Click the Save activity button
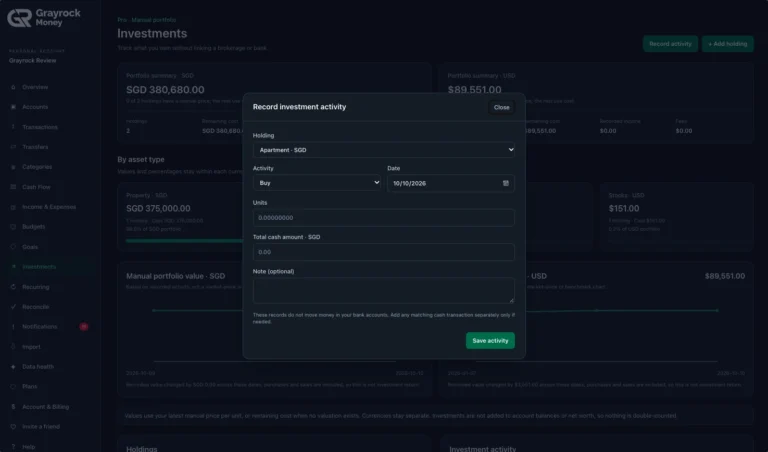Viewport: 768px width, 452px height. coord(490,341)
